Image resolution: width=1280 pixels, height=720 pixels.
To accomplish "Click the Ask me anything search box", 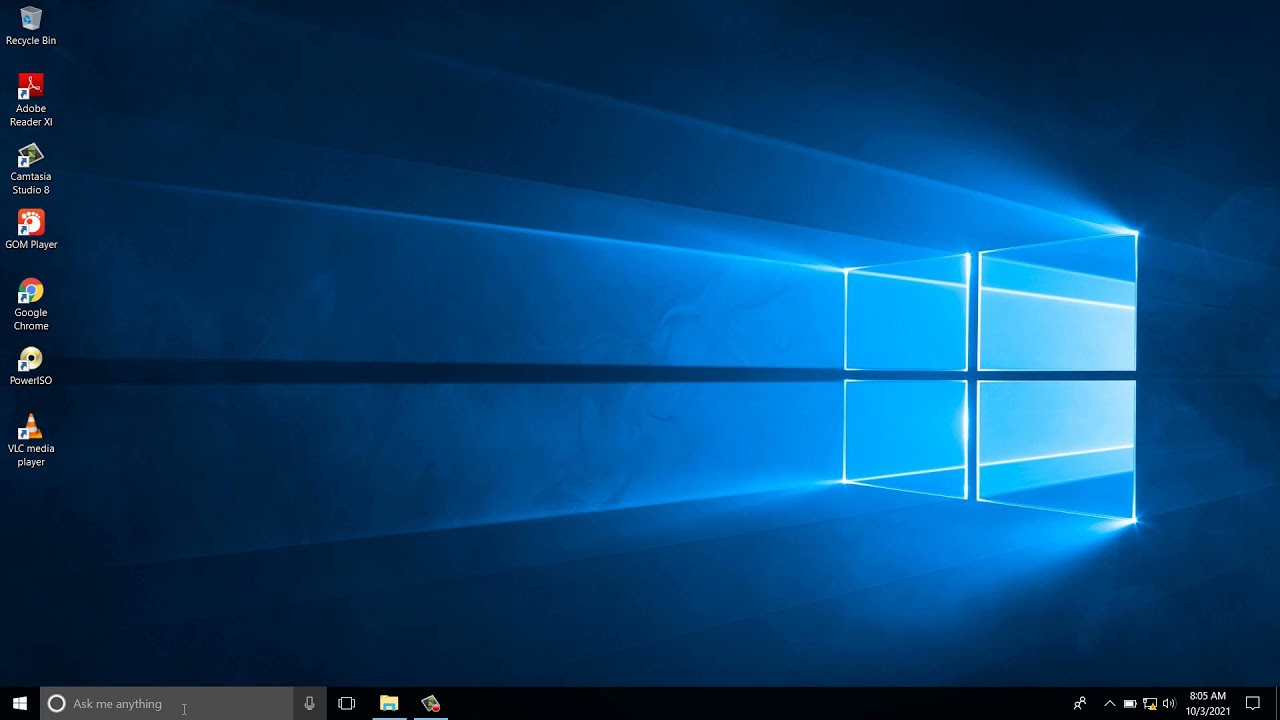I will [x=166, y=703].
